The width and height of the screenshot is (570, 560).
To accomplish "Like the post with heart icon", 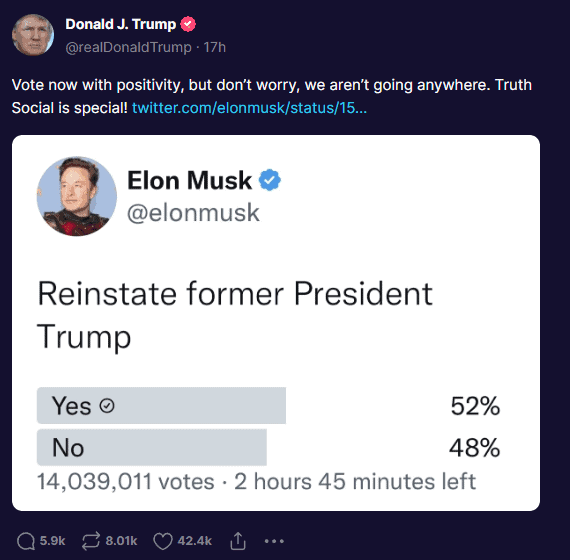I will point(162,541).
